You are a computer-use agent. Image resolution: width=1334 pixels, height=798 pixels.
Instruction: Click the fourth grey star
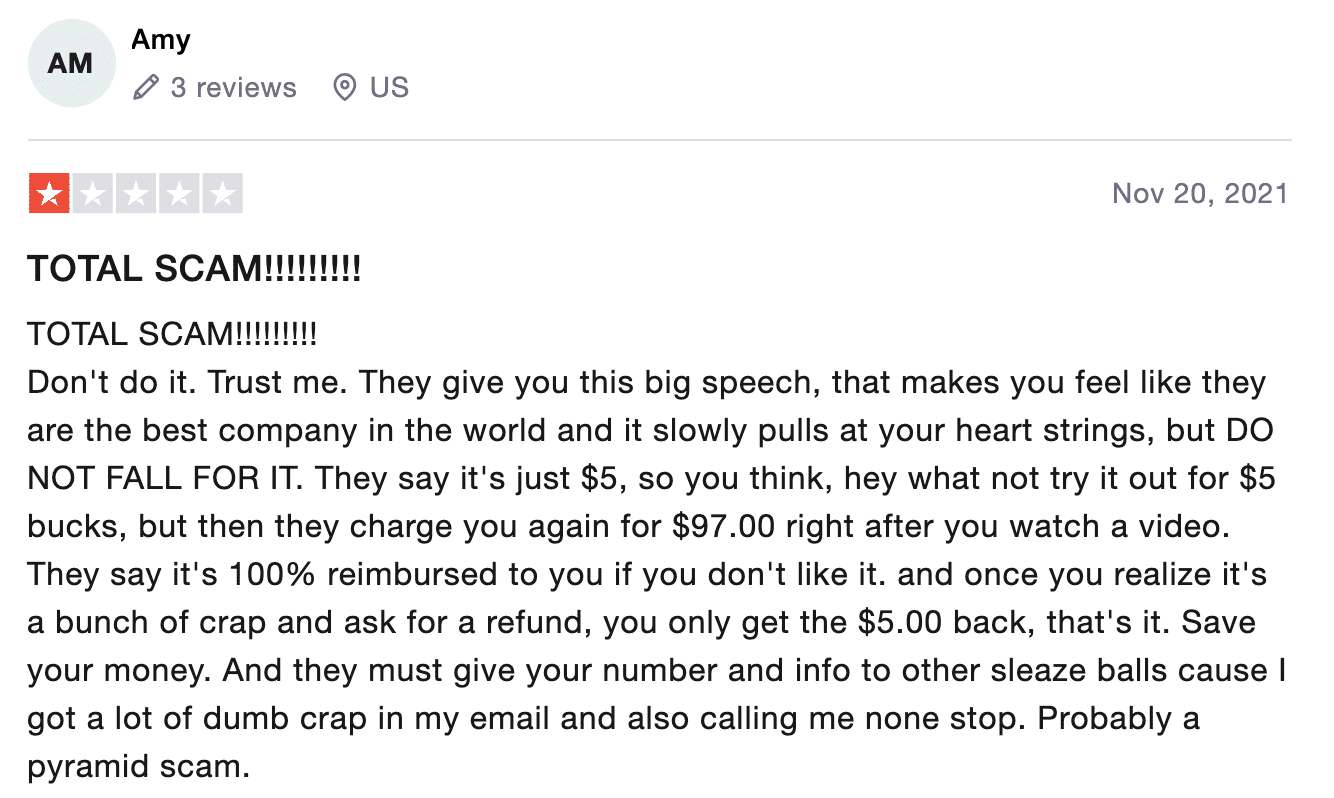179,193
